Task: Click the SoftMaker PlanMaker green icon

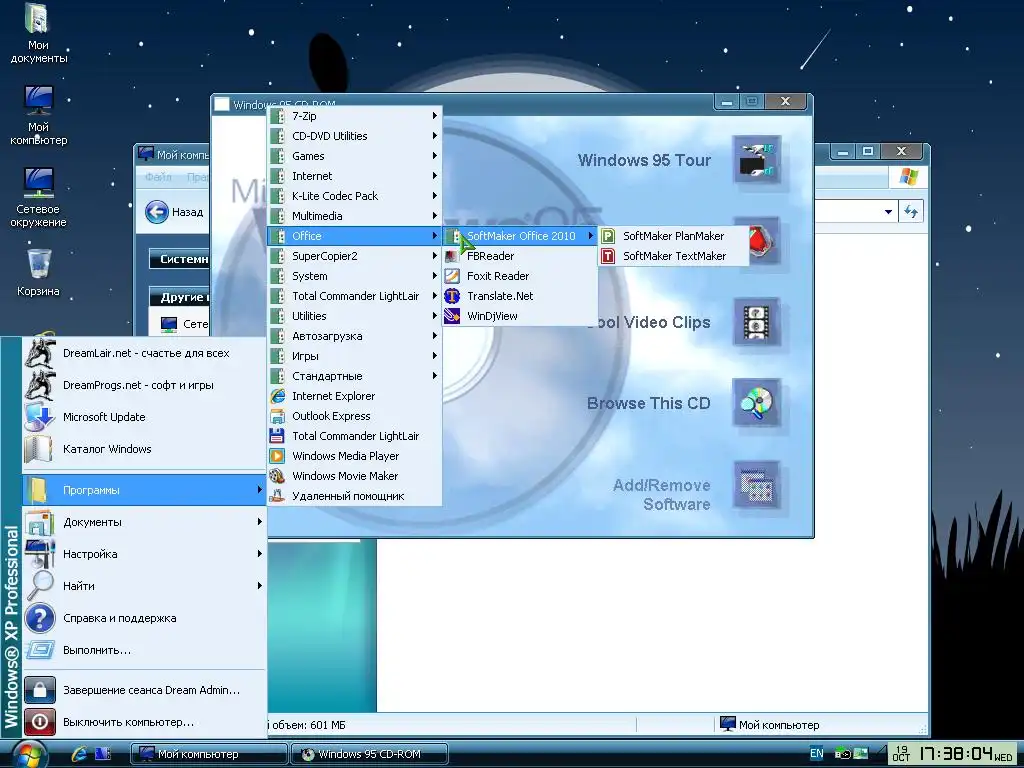Action: tap(608, 236)
